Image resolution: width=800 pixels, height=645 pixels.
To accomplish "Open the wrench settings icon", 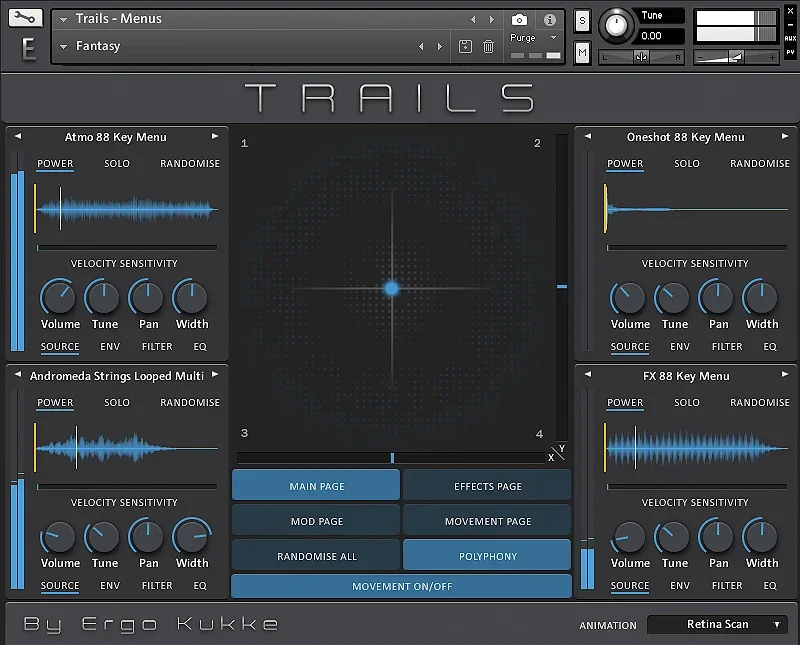I will (26, 18).
